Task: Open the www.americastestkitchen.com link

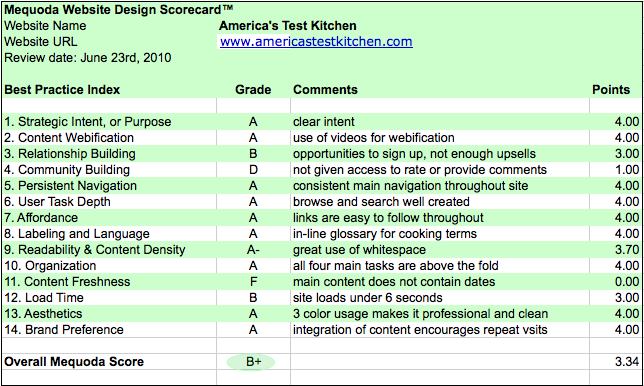Action: click(x=316, y=41)
